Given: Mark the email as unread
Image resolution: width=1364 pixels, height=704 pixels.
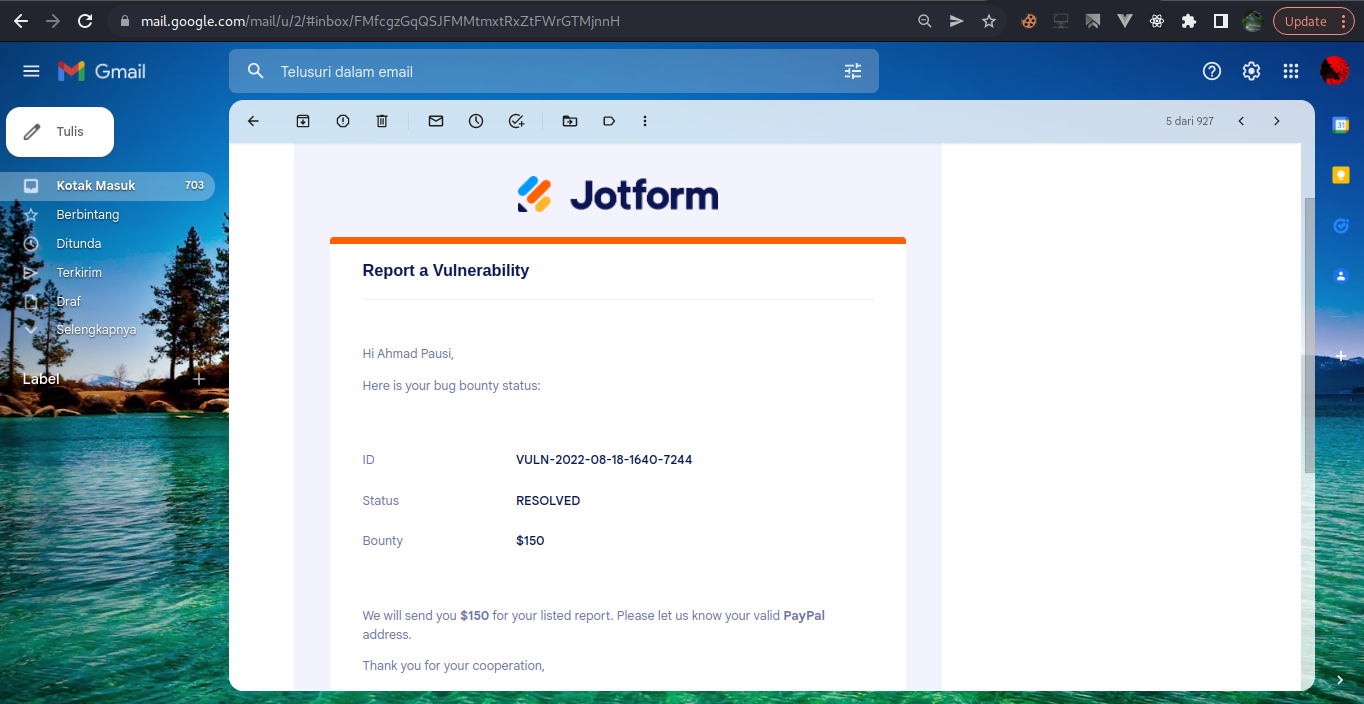Looking at the screenshot, I should click(435, 120).
